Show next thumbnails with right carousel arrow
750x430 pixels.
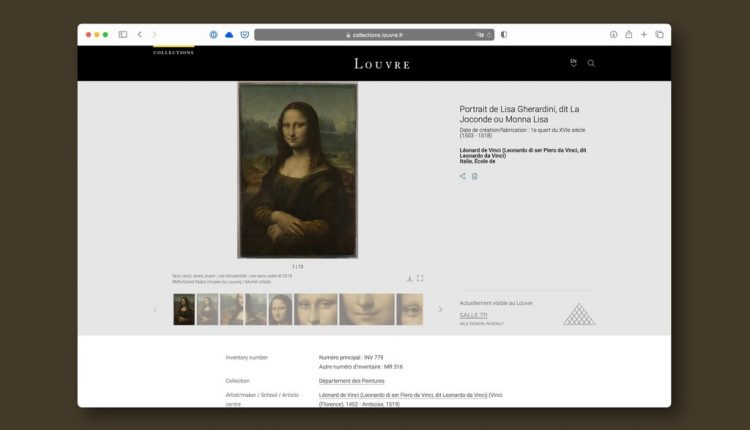pos(440,309)
